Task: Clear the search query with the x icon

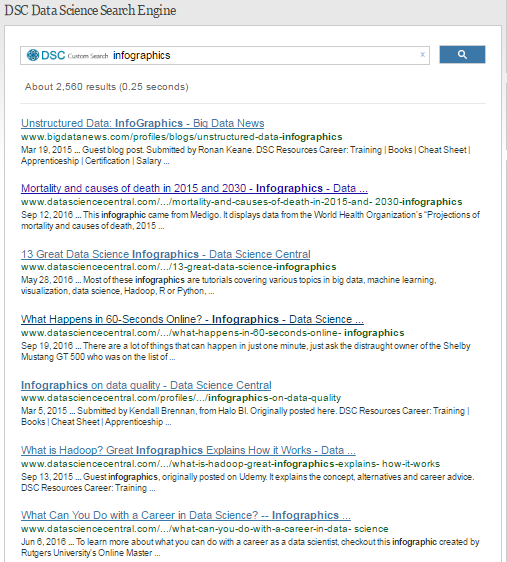Action: (x=422, y=54)
